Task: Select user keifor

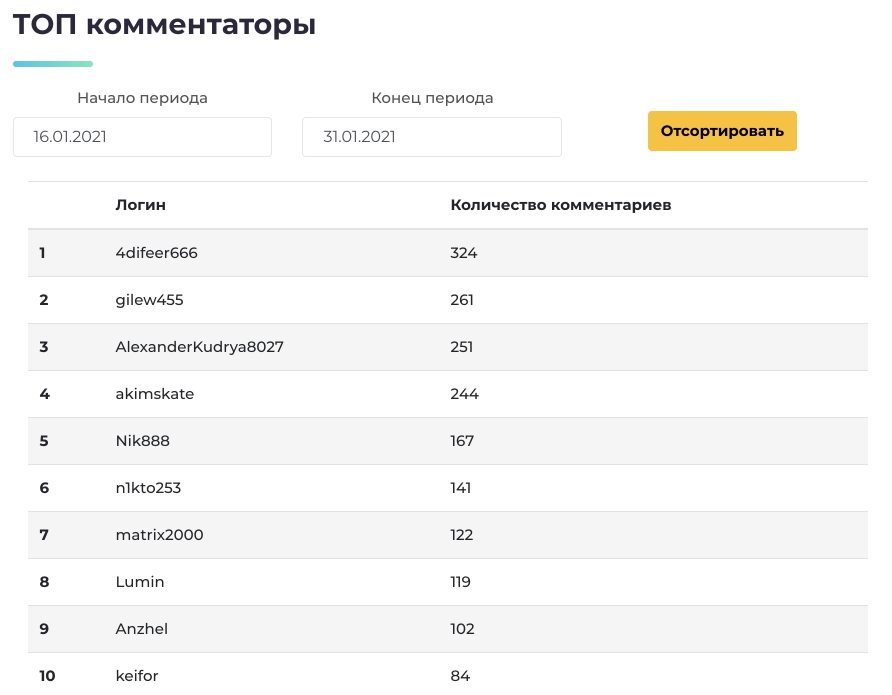Action: coord(137,676)
